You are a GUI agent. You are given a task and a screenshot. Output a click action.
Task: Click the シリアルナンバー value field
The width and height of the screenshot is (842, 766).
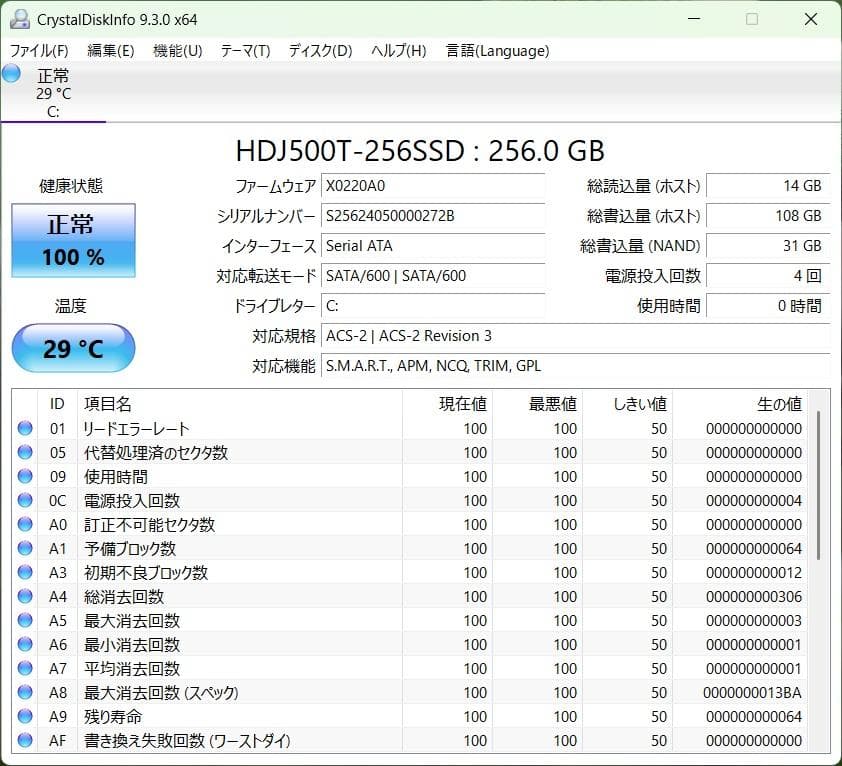click(x=433, y=216)
